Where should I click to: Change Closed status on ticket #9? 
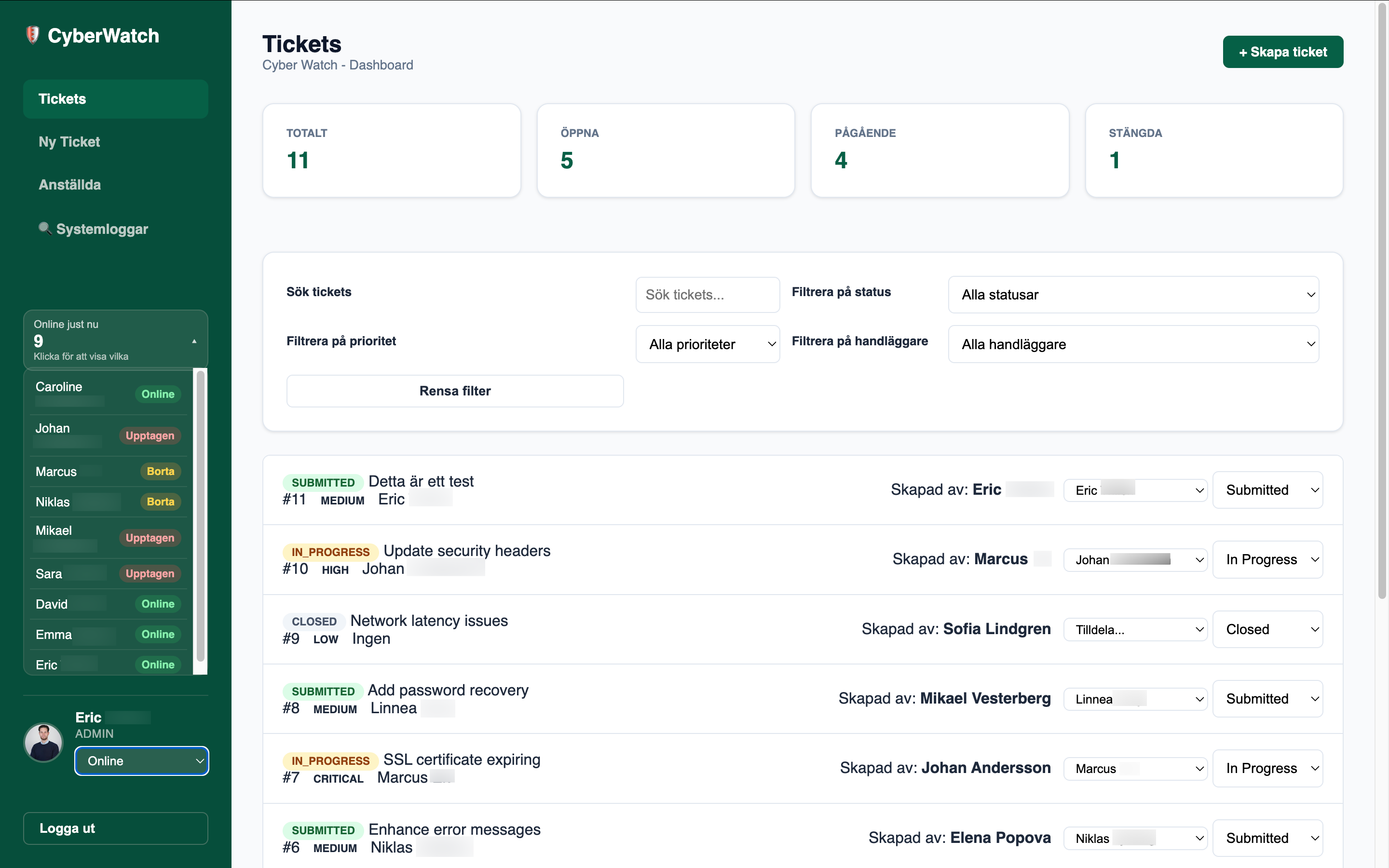1268,629
